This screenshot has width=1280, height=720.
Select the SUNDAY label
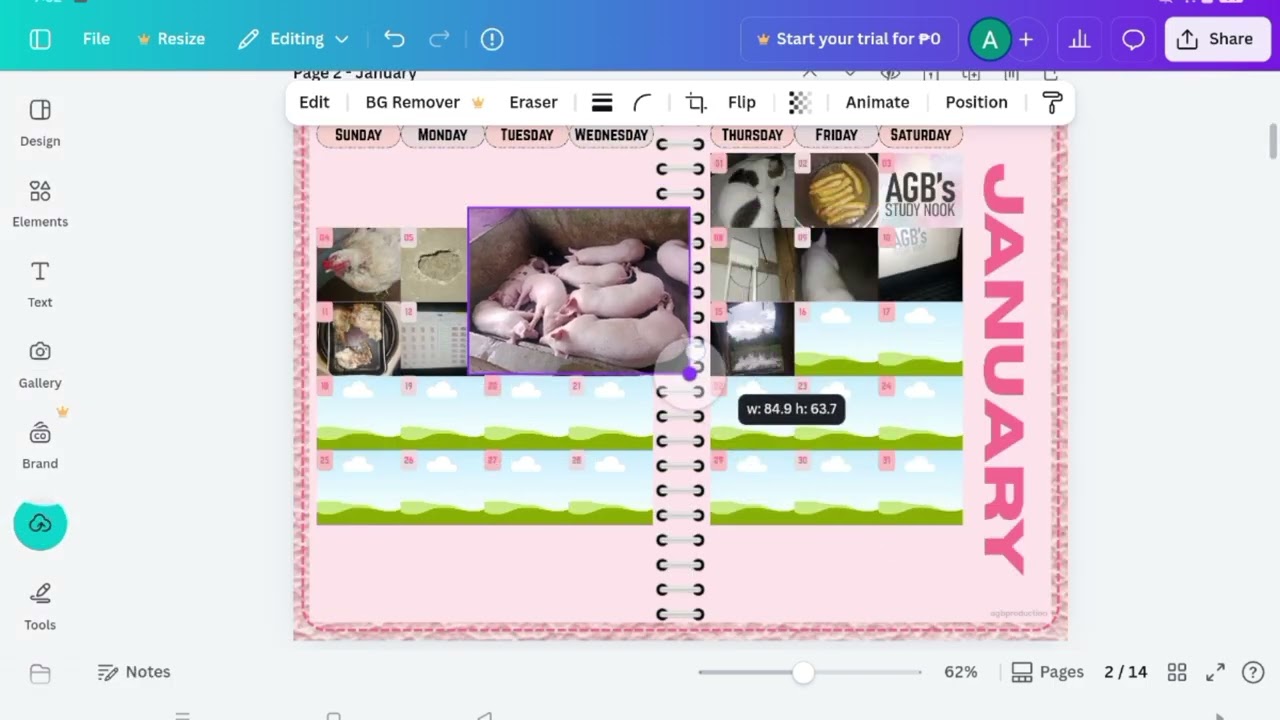coord(358,135)
